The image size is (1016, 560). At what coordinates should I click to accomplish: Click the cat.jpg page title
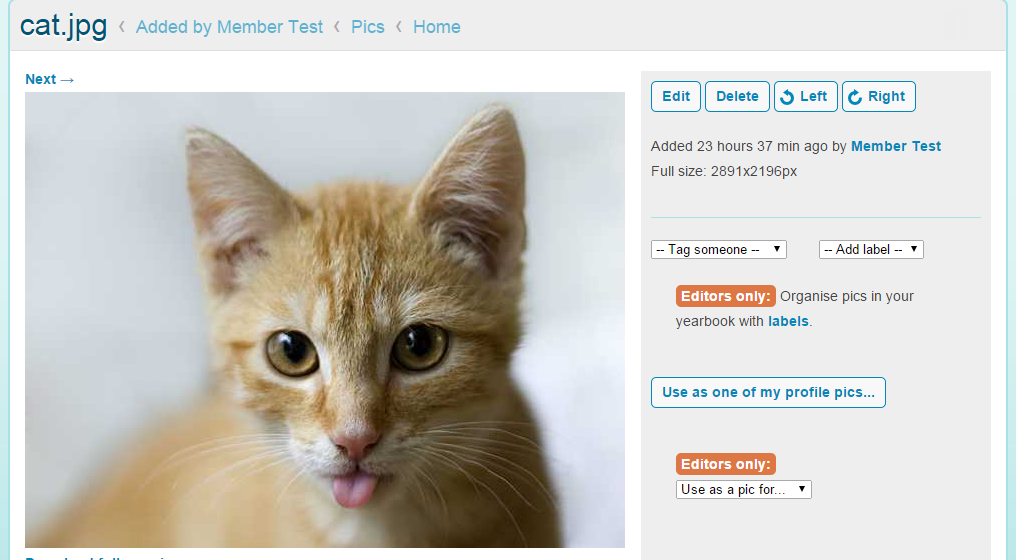click(x=63, y=26)
